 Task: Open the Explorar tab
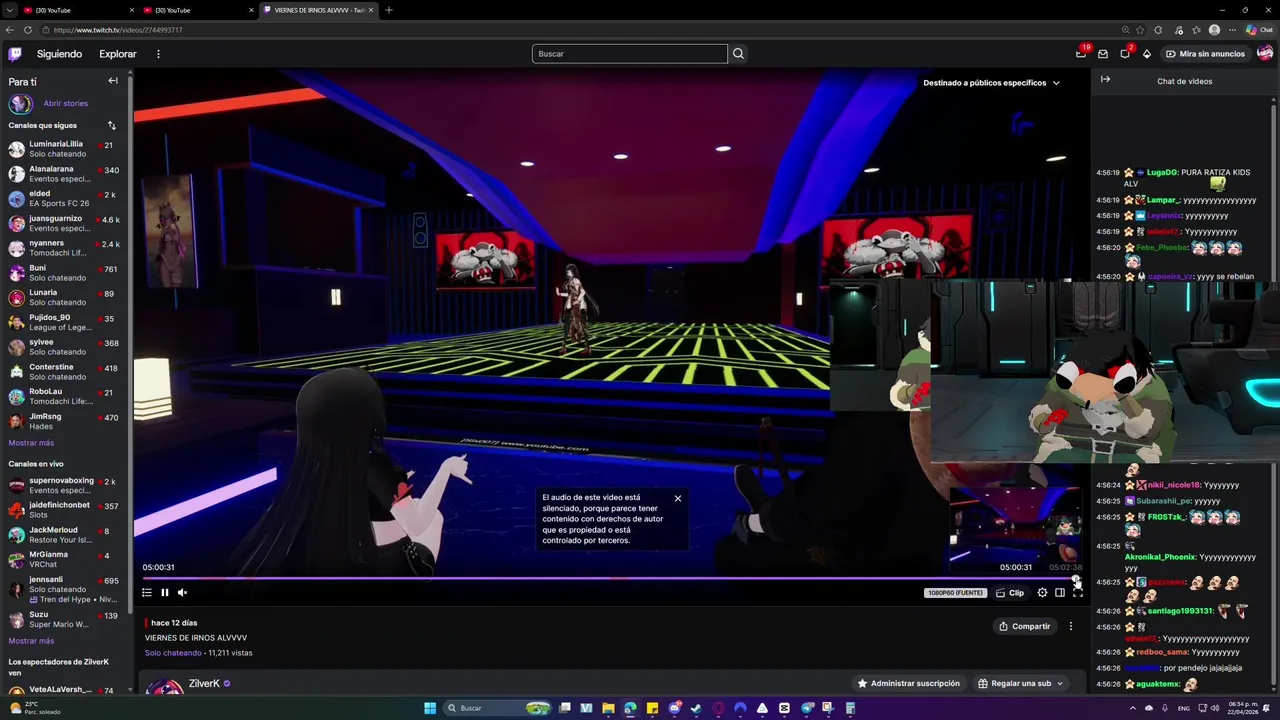(x=118, y=54)
